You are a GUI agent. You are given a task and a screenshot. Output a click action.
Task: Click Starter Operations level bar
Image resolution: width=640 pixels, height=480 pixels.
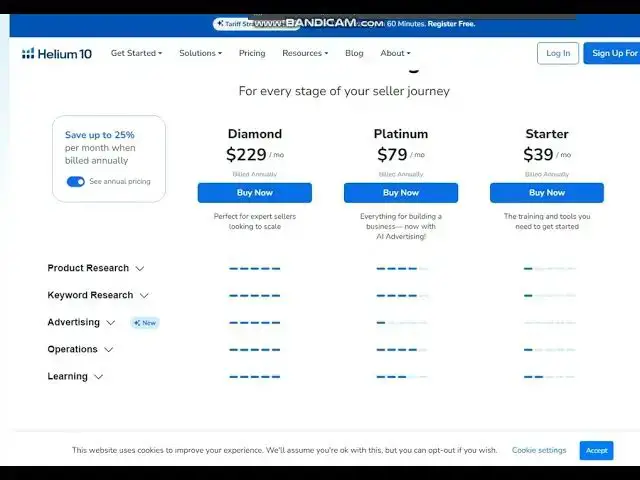point(549,350)
